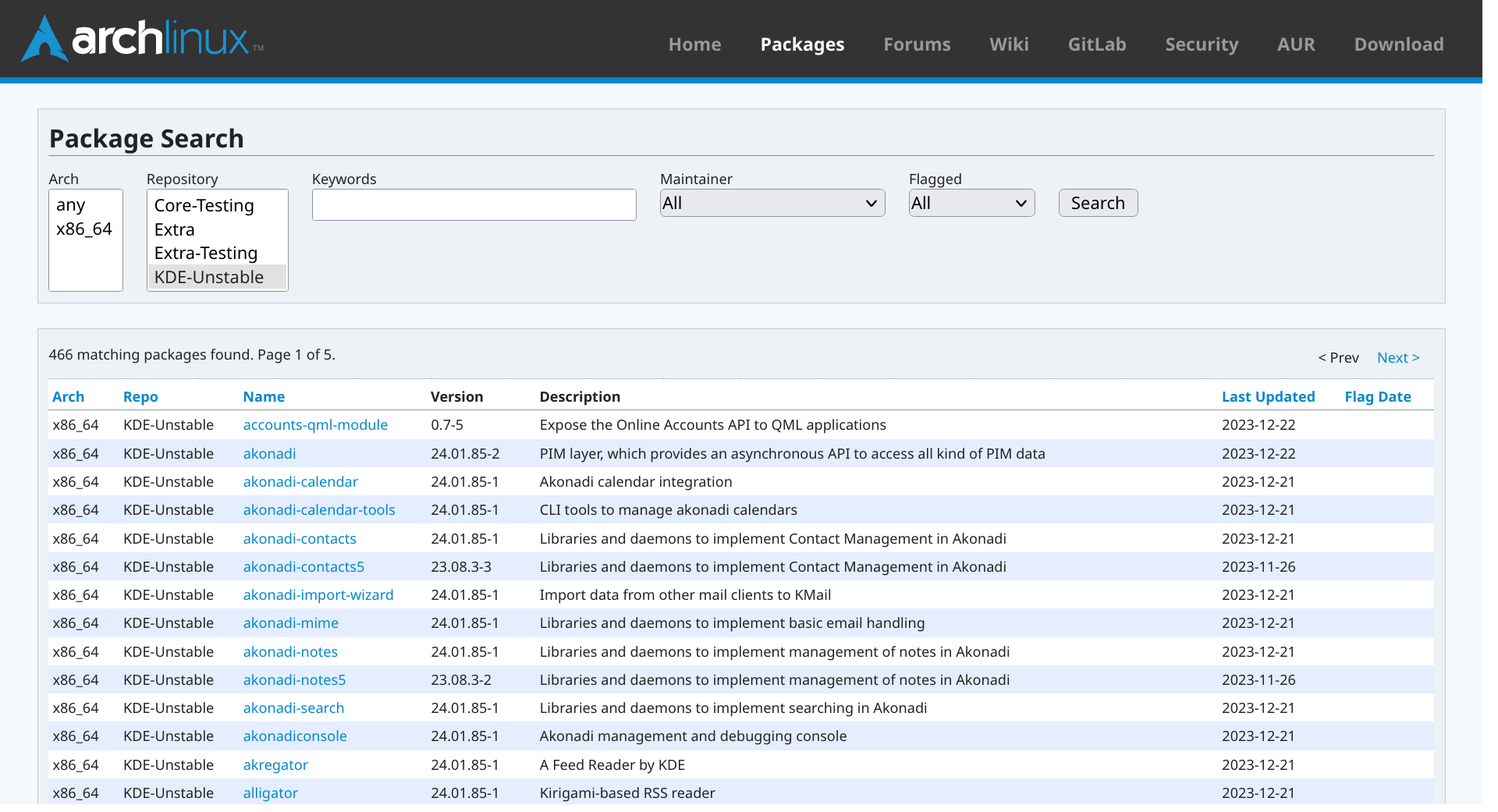
Task: Open akregator package link
Action: (x=275, y=764)
